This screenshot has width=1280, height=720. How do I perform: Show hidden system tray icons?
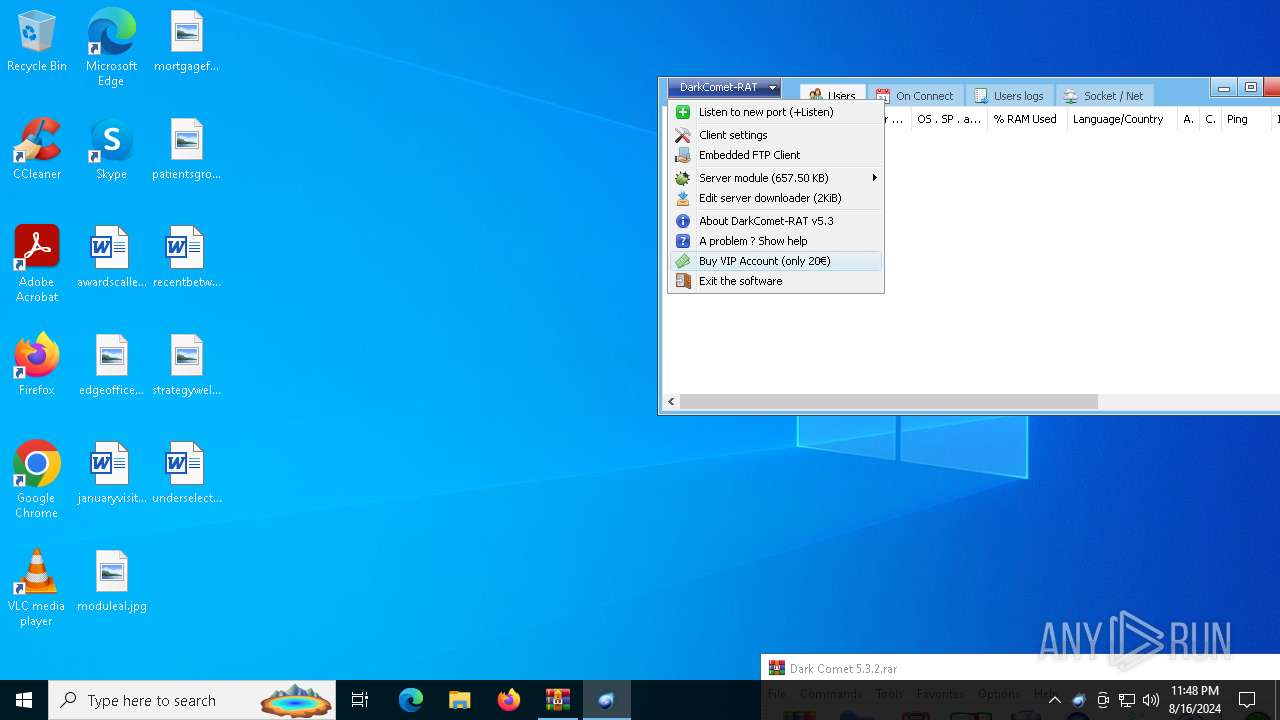click(1054, 700)
